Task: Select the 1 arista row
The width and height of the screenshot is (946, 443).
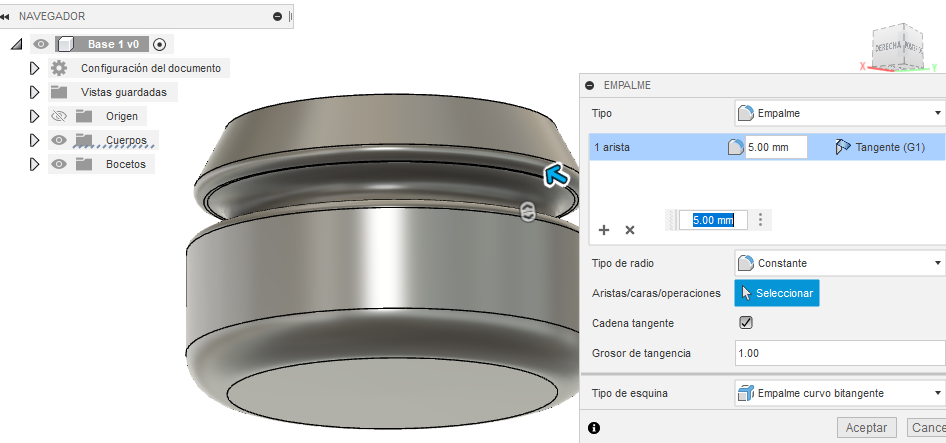Action: 767,147
